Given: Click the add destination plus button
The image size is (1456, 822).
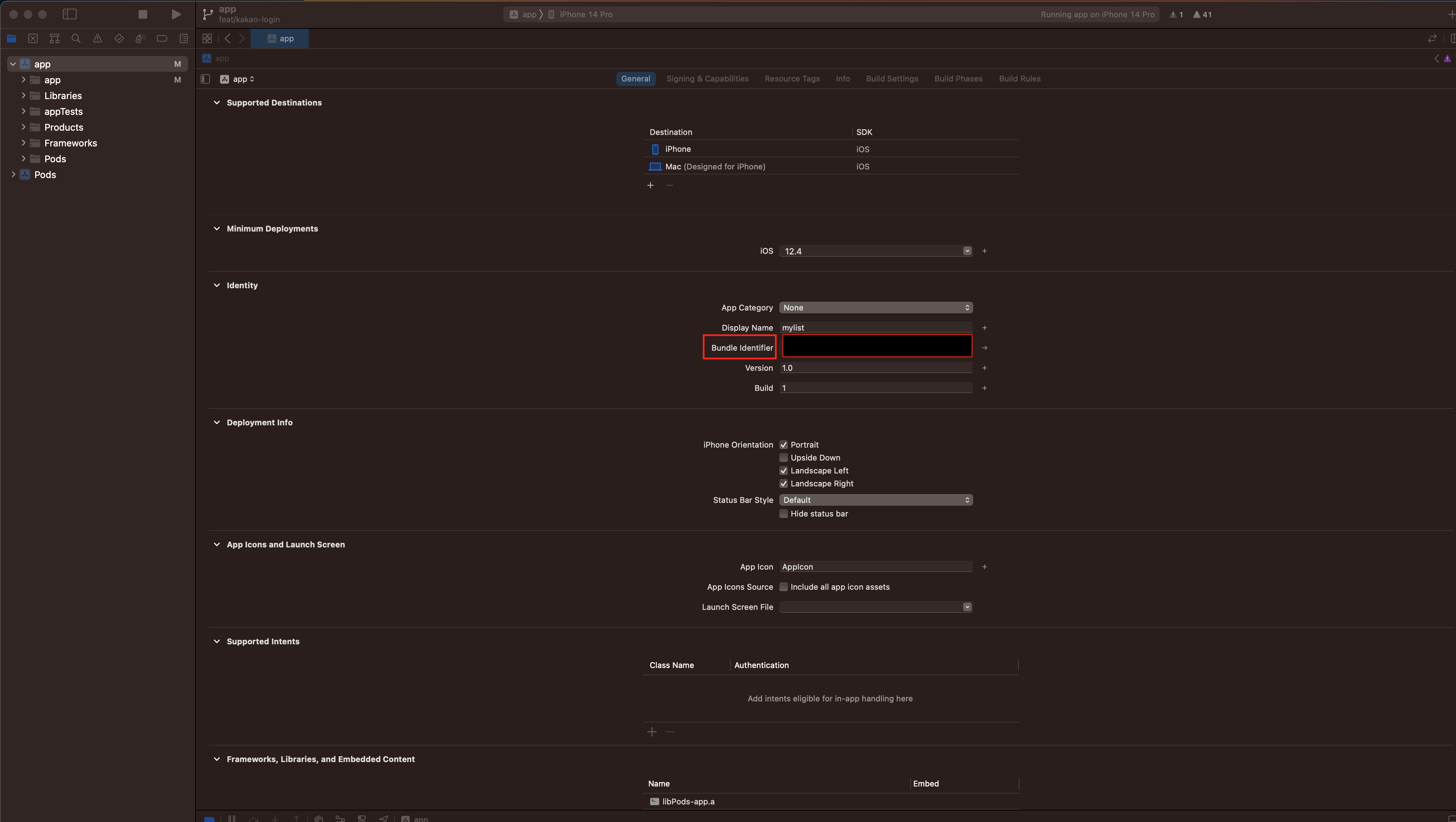Looking at the screenshot, I should [650, 186].
